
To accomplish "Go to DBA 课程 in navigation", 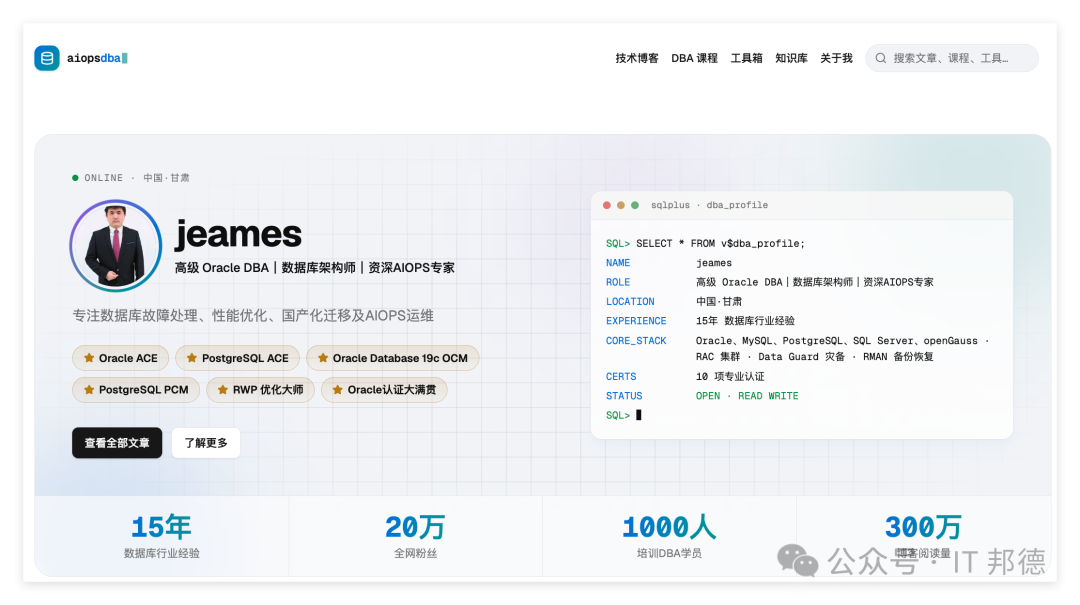I will [694, 59].
